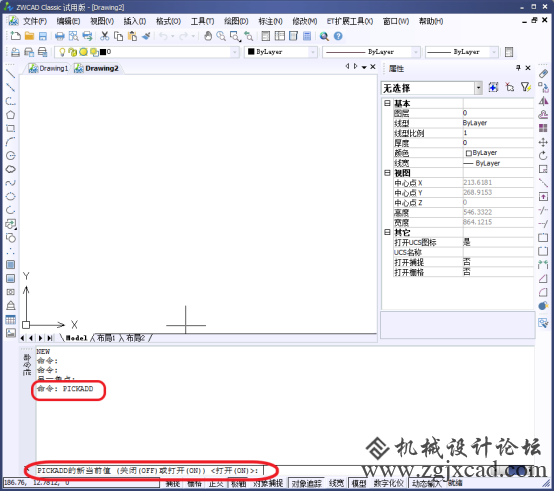Image resolution: width=554 pixels, height=491 pixels.
Task: Select the Circle drawing tool
Action: (11, 156)
